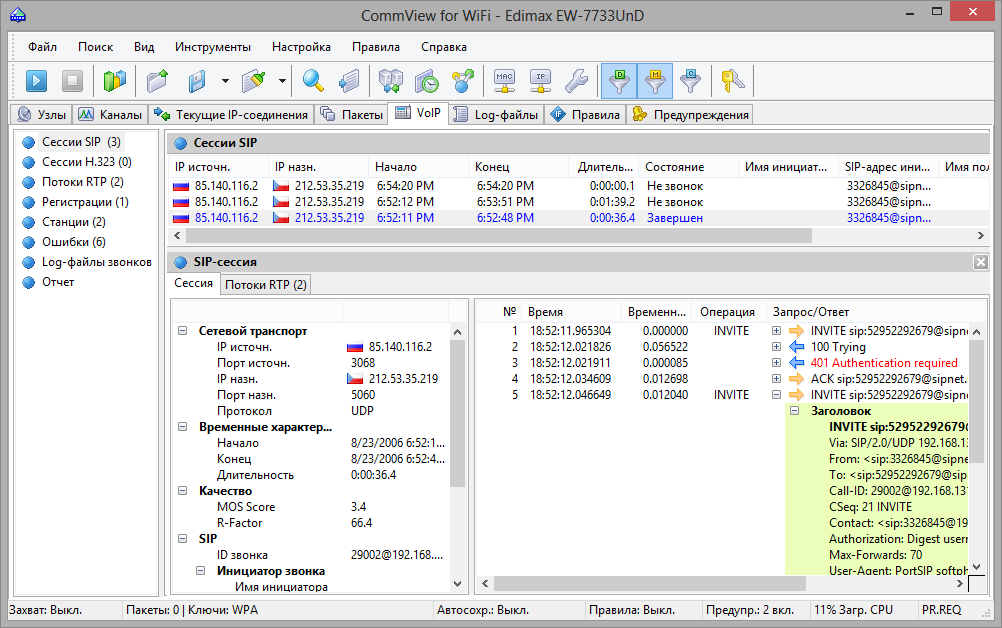Expand the 401 Authentication required row
1002x628 pixels.
pyautogui.click(x=776, y=363)
